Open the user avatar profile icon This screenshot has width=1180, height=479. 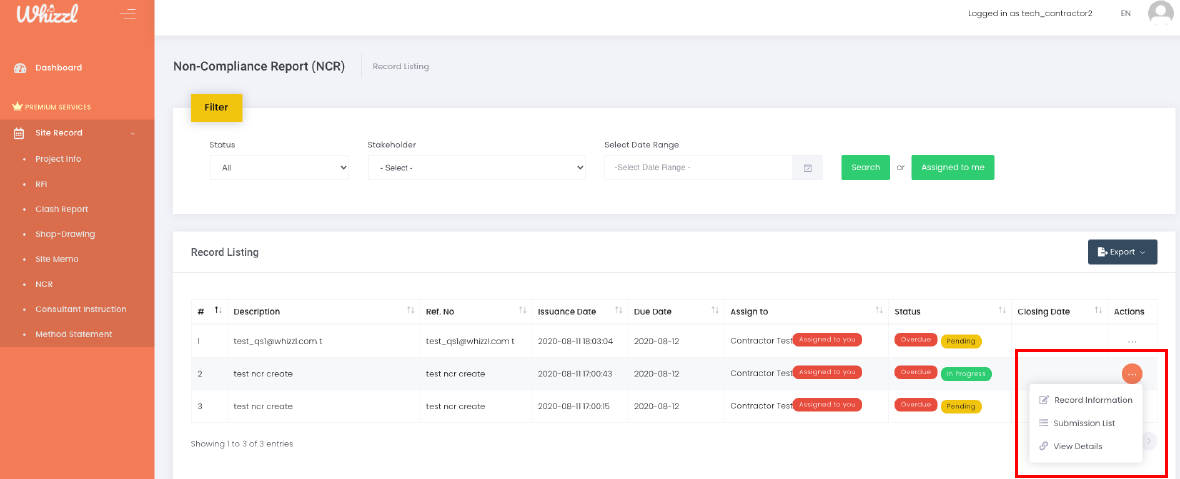click(1160, 13)
